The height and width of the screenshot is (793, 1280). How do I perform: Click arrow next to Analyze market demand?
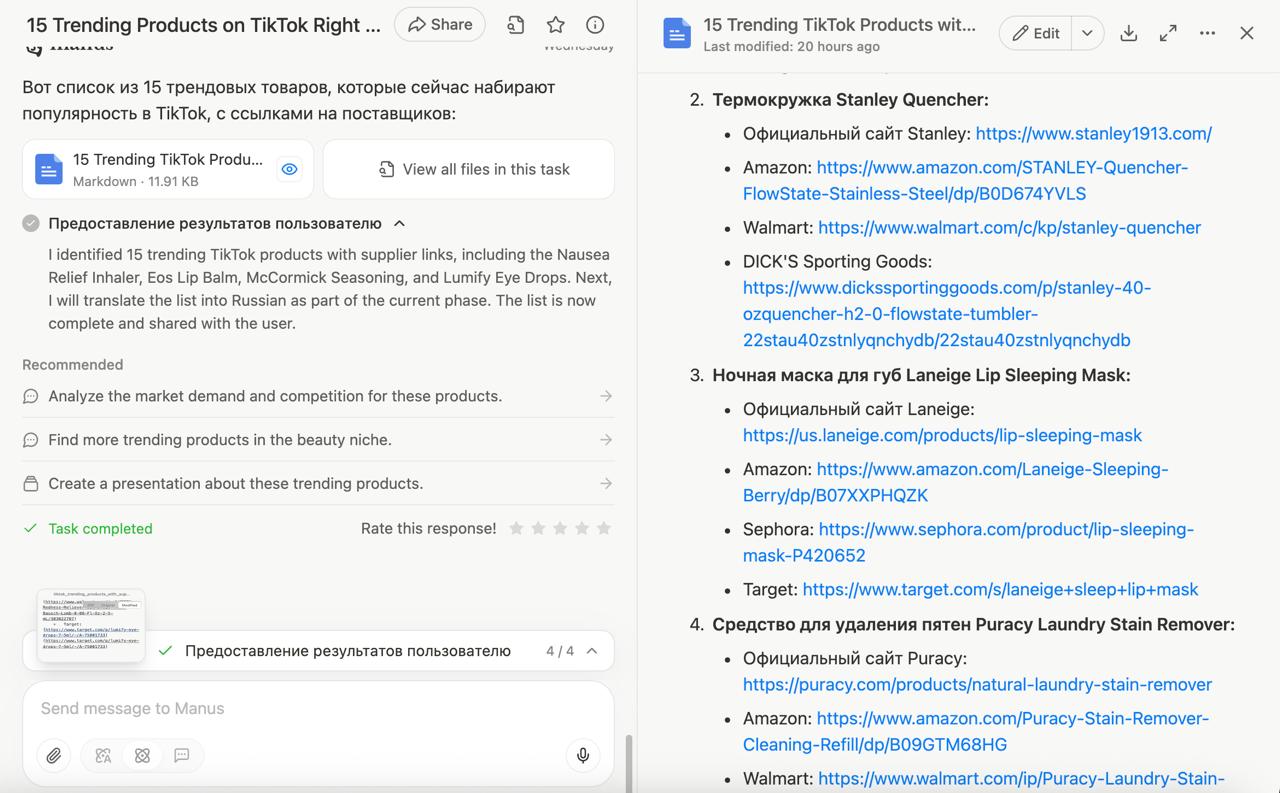pyautogui.click(x=606, y=396)
